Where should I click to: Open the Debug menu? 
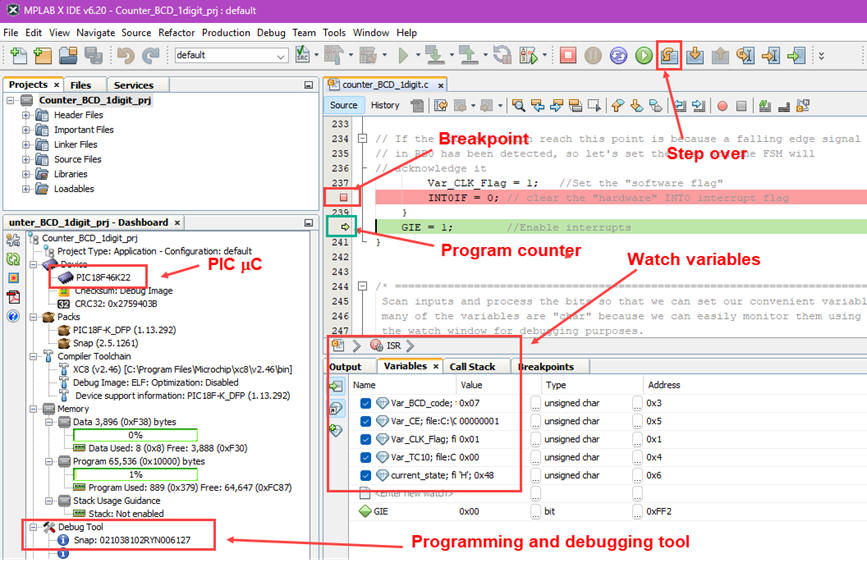click(x=271, y=33)
